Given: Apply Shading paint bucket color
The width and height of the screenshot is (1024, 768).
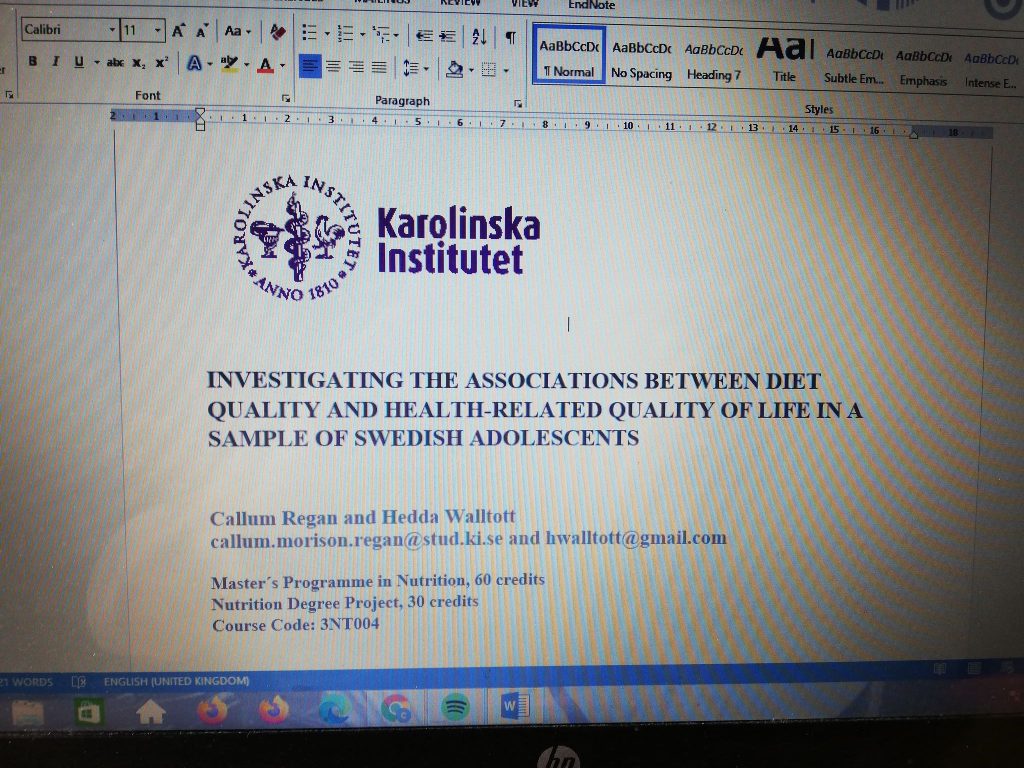Looking at the screenshot, I should point(455,69).
